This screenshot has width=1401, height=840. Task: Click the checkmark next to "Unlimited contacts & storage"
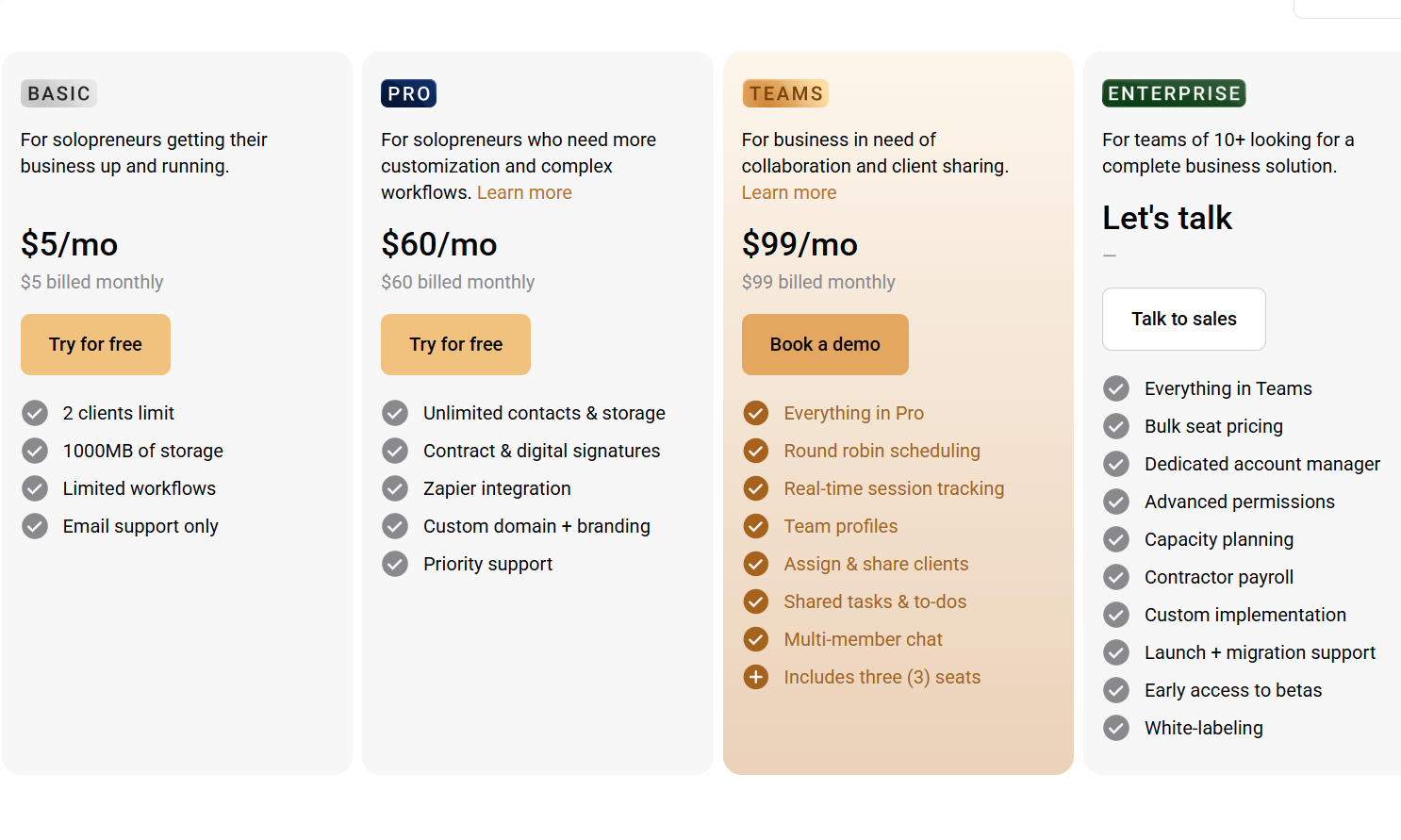point(395,413)
